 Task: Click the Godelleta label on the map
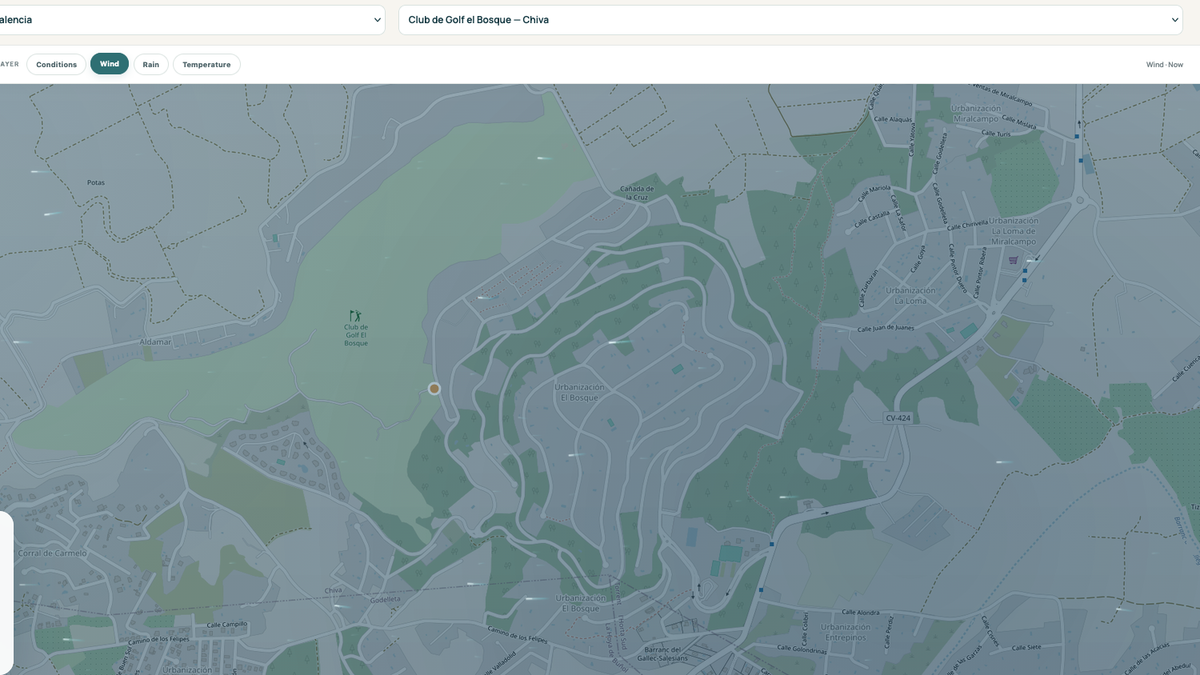pyautogui.click(x=385, y=600)
